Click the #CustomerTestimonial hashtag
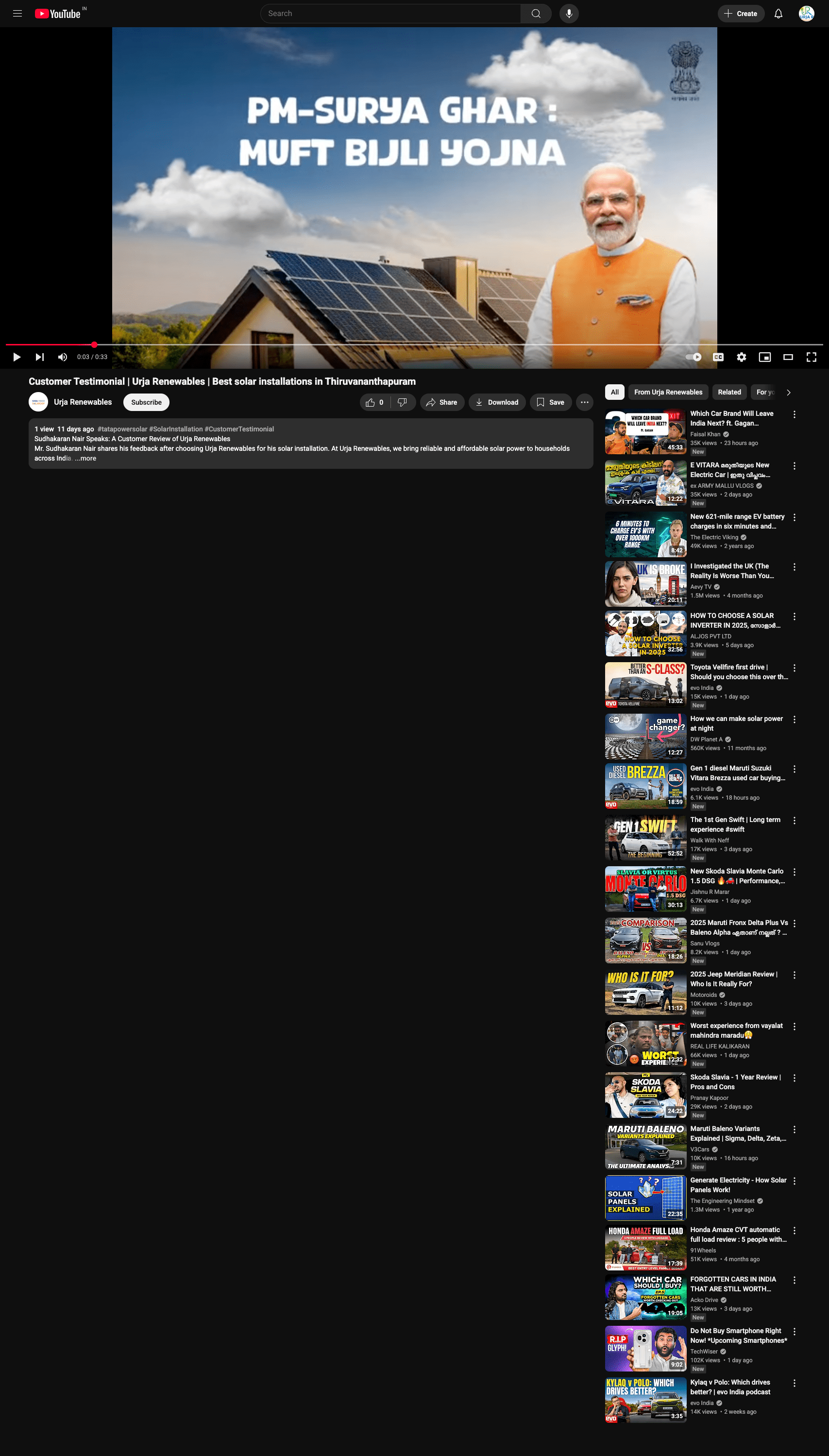 click(x=239, y=429)
